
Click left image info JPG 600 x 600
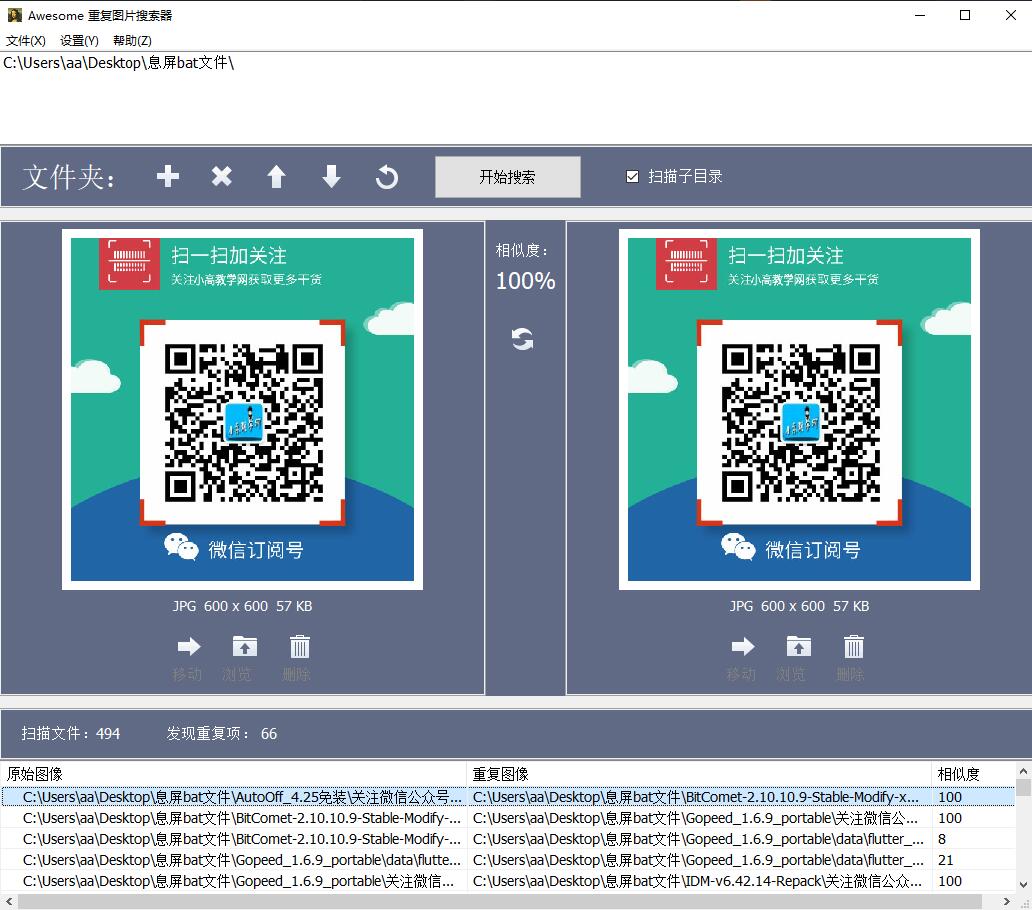(x=242, y=606)
